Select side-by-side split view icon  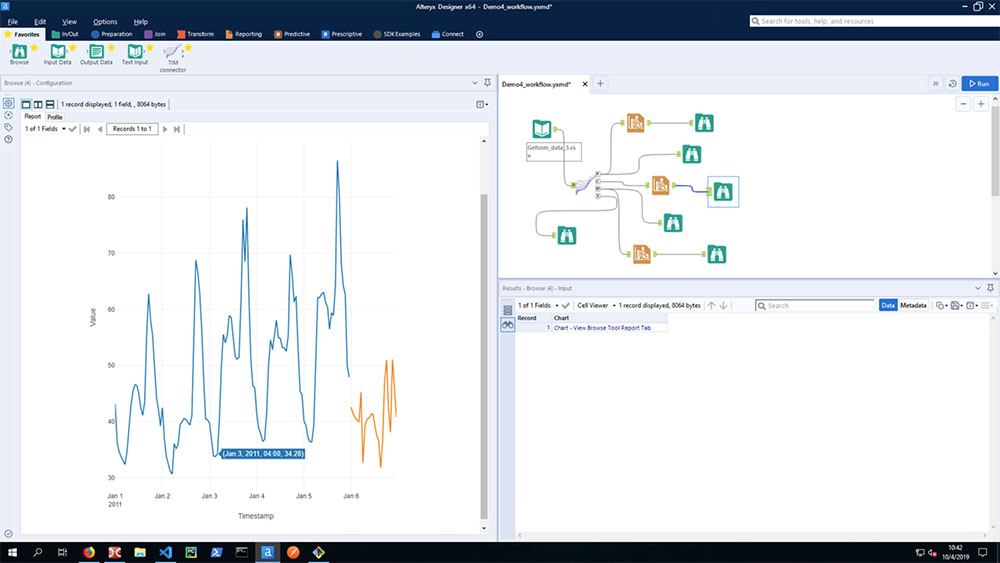pyautogui.click(x=38, y=104)
